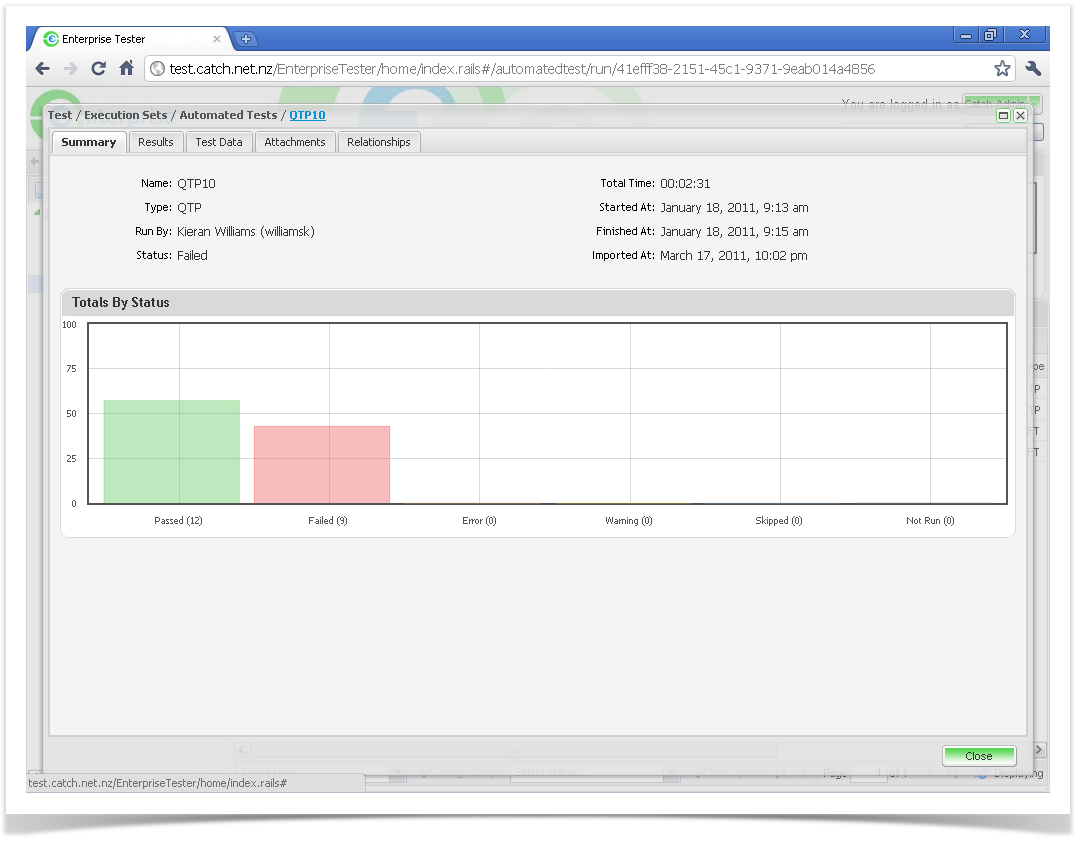This screenshot has height=843, width=1084.
Task: Bookmark this page with the star icon
Action: click(x=1002, y=69)
